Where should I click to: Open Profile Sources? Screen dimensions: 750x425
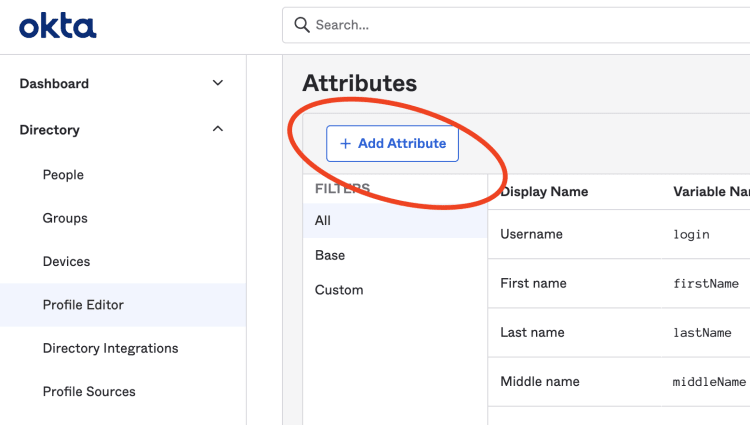coord(89,392)
